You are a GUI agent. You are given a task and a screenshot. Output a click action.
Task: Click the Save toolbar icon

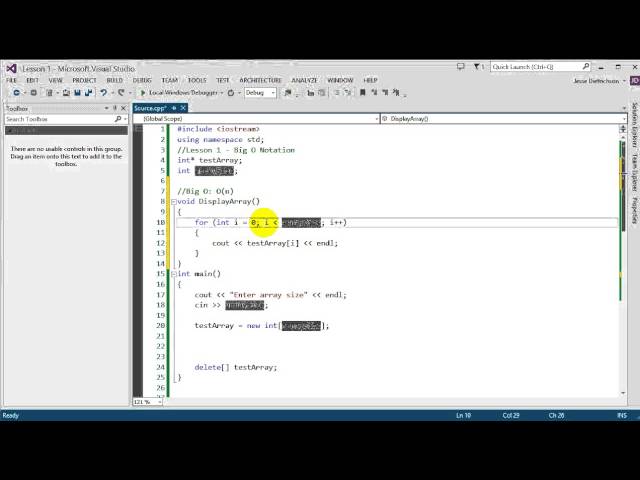point(77,93)
